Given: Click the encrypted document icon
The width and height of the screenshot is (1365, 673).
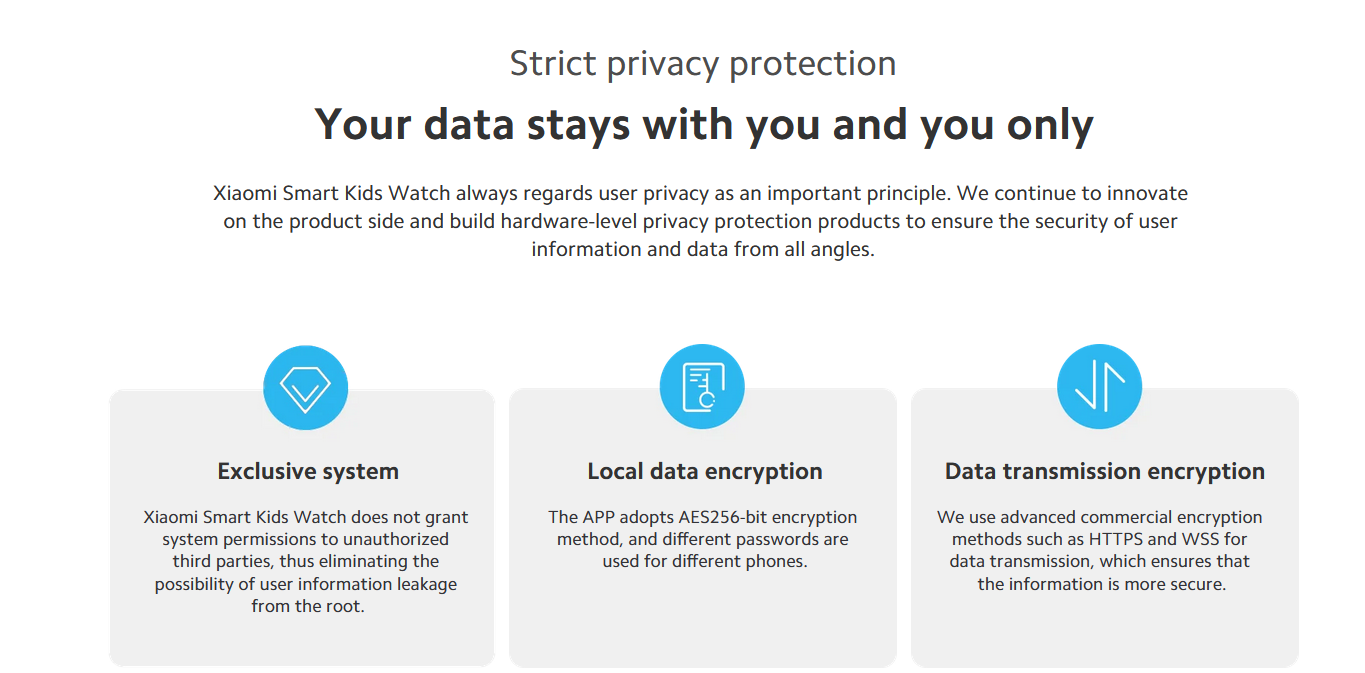Looking at the screenshot, I should click(x=702, y=388).
